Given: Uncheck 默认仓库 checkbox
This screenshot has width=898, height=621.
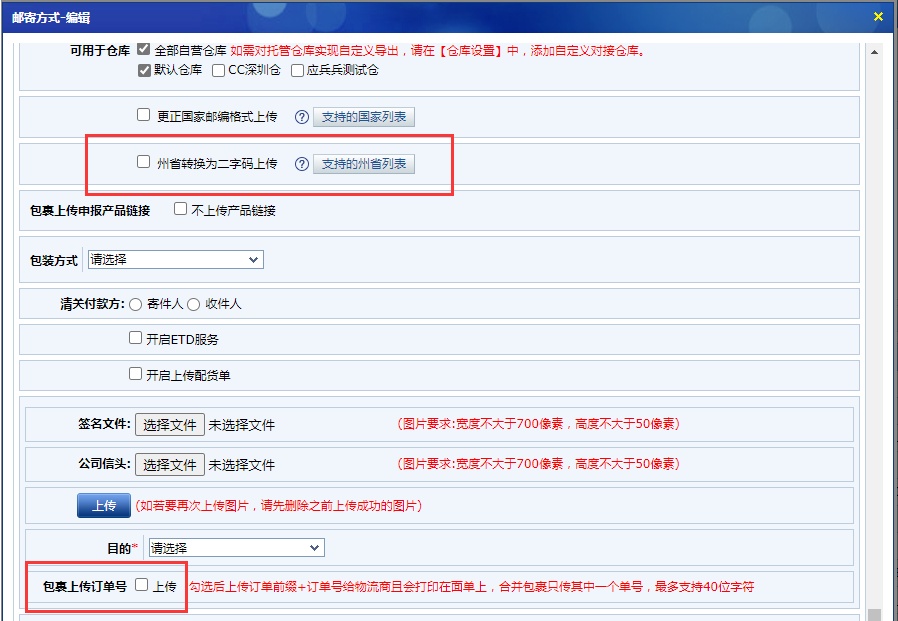Looking at the screenshot, I should (144, 70).
